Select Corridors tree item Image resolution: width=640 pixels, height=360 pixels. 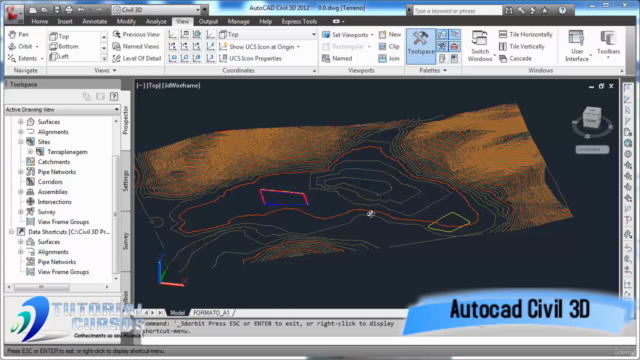(50, 182)
